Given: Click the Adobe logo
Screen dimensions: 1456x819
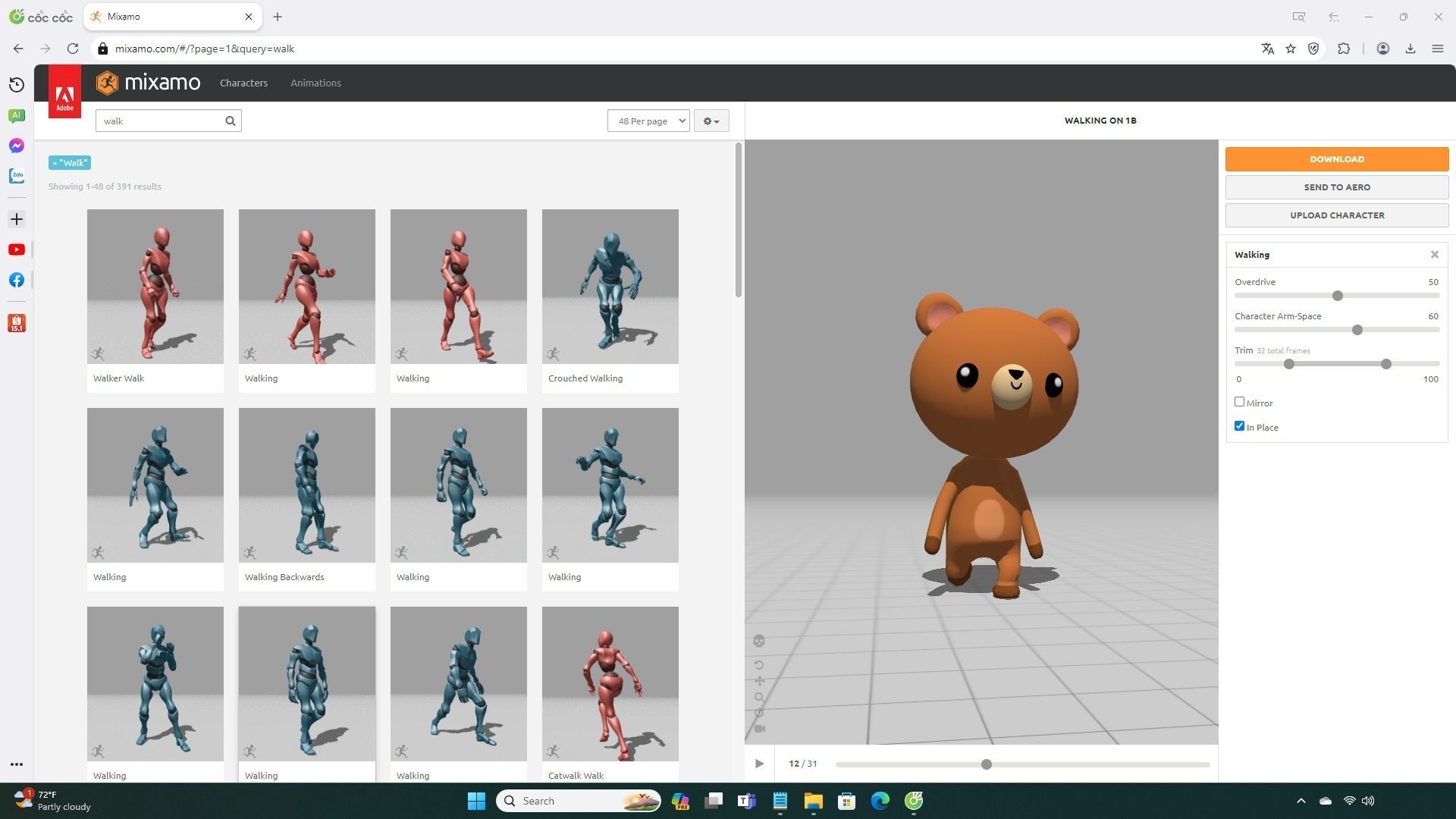Looking at the screenshot, I should (x=64, y=93).
